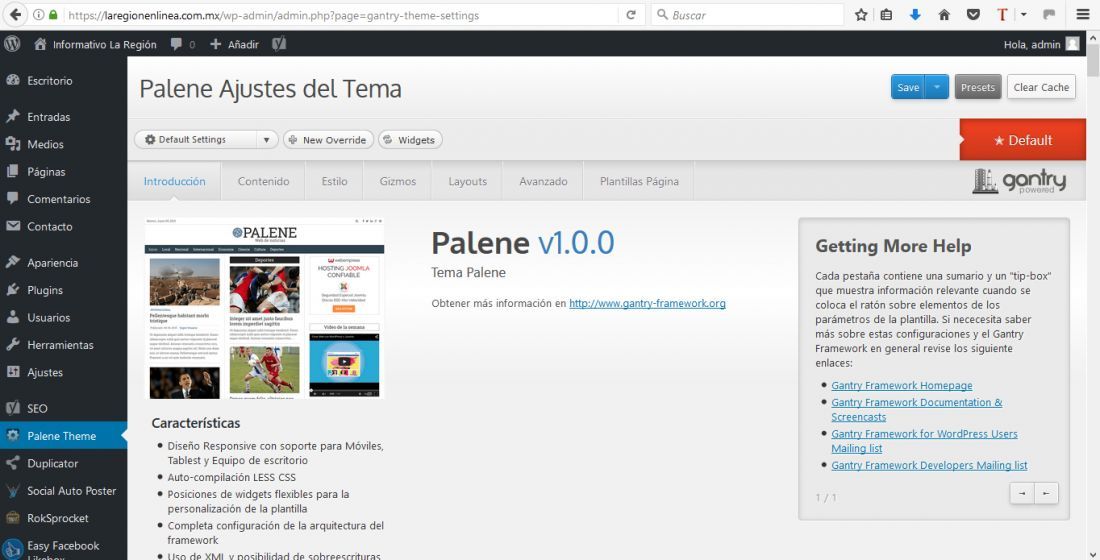Click the New Override button
Image resolution: width=1100 pixels, height=560 pixels.
pos(328,140)
